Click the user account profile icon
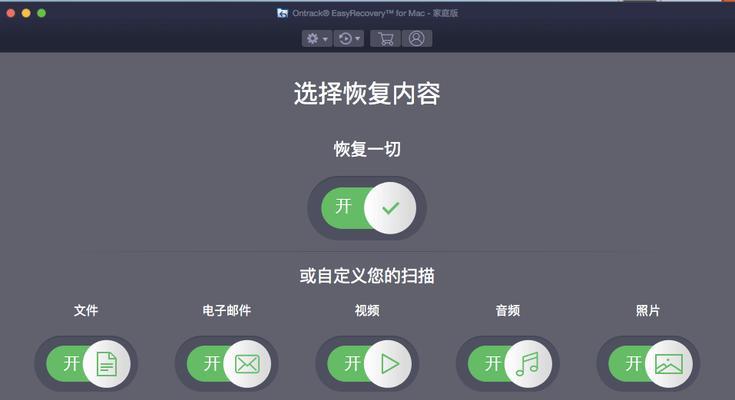Screen dimensions: 735x400 (x=416, y=38)
